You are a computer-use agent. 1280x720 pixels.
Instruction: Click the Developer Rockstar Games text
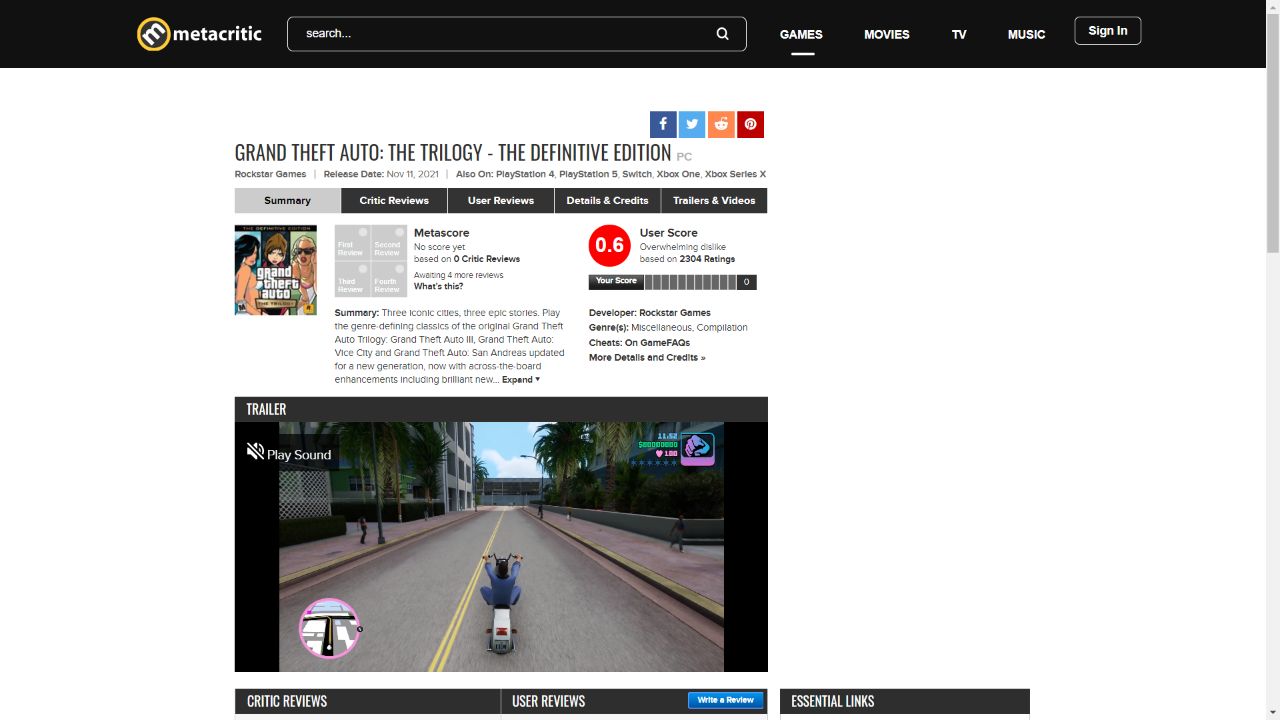650,313
